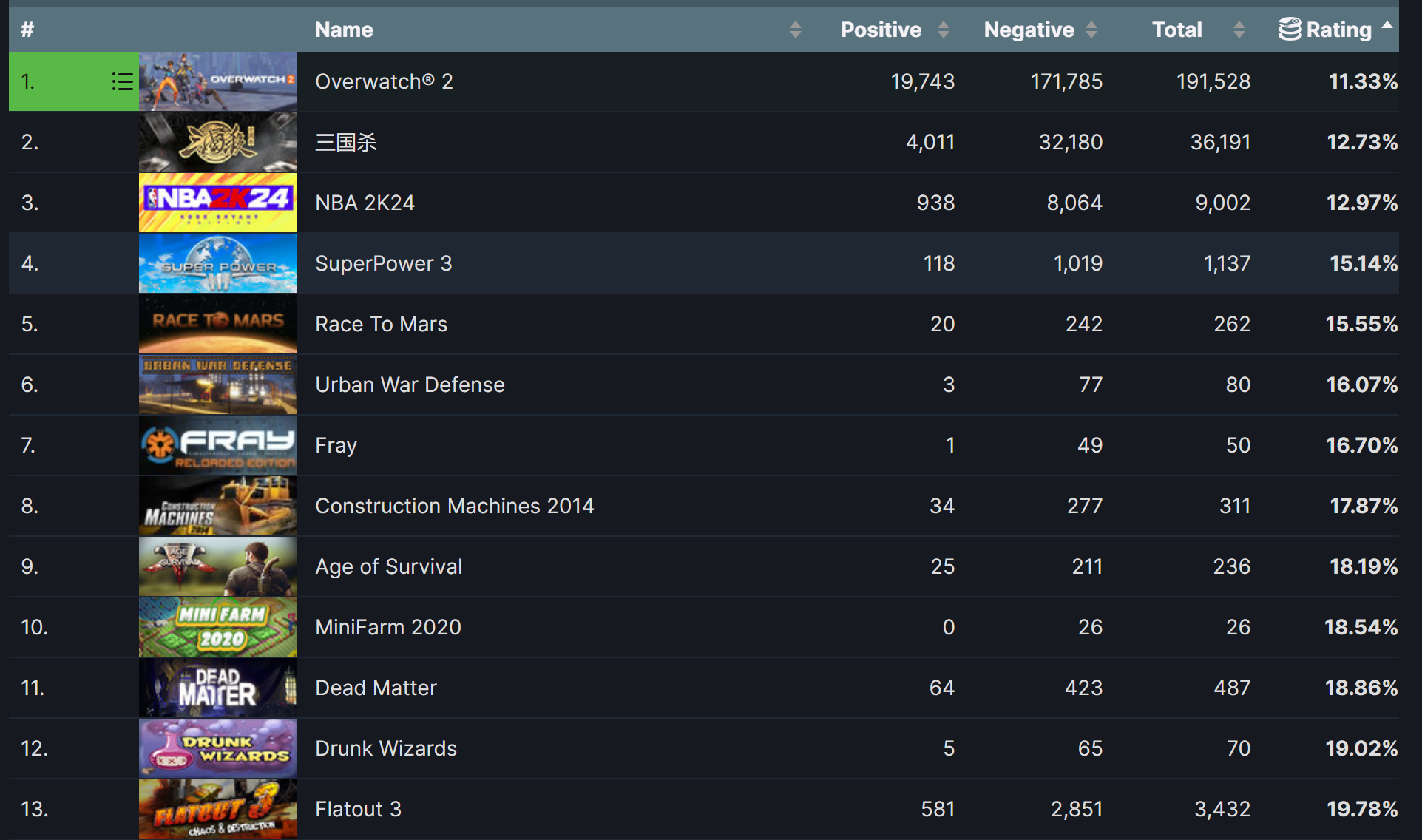Image resolution: width=1422 pixels, height=840 pixels.
Task: Open the NBA 2K24 logo image
Action: [218, 203]
